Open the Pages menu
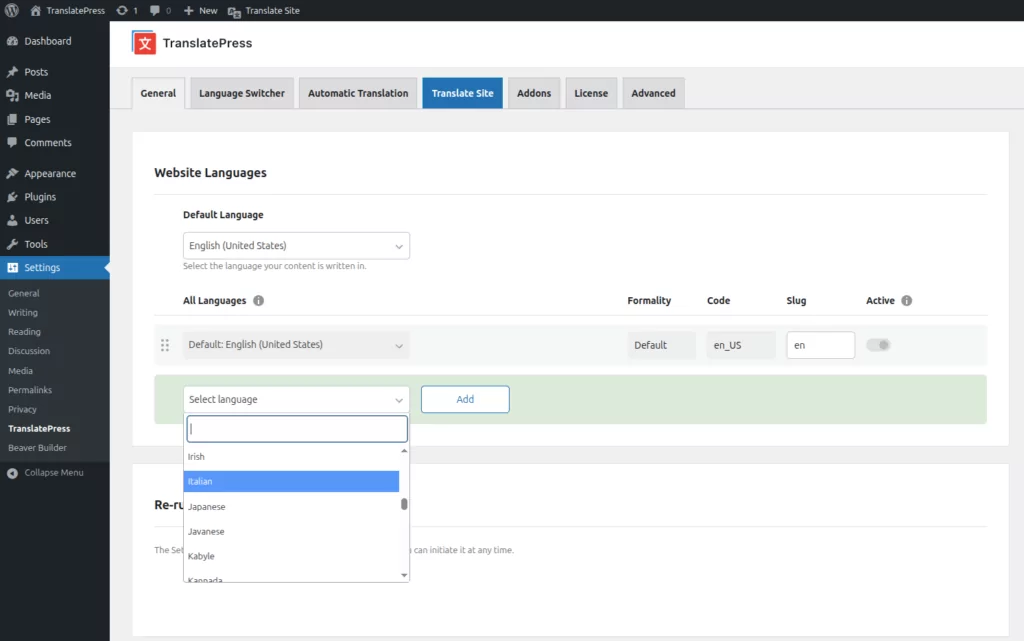The width and height of the screenshot is (1024, 641). click(x=37, y=119)
